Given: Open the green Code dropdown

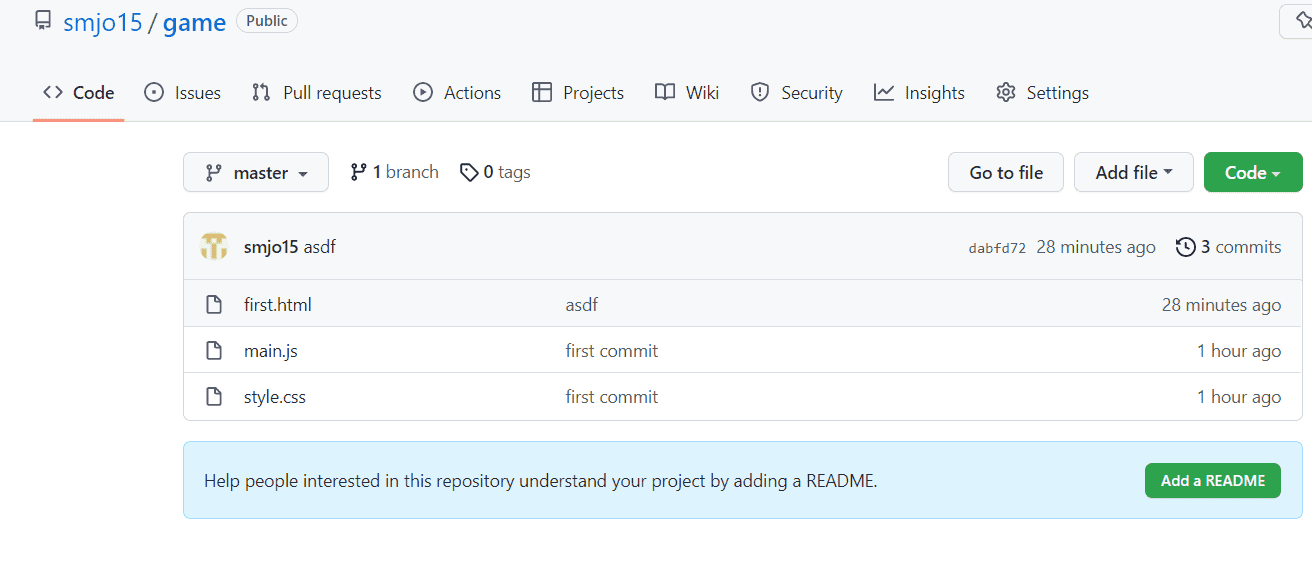Looking at the screenshot, I should [1252, 173].
